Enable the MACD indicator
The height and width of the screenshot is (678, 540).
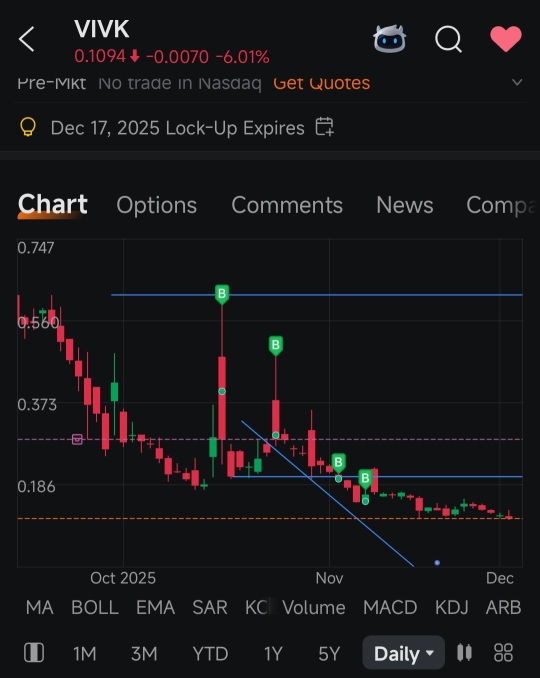pos(390,608)
